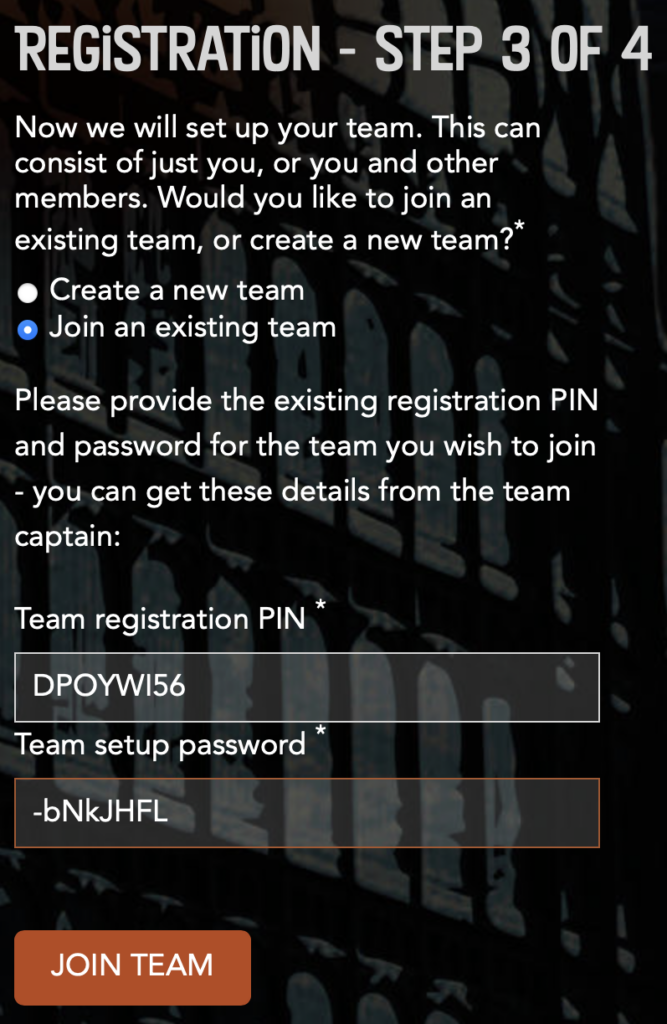The width and height of the screenshot is (667, 1024).
Task: Click the asterisk after the create a new team question
Action: click(x=519, y=227)
